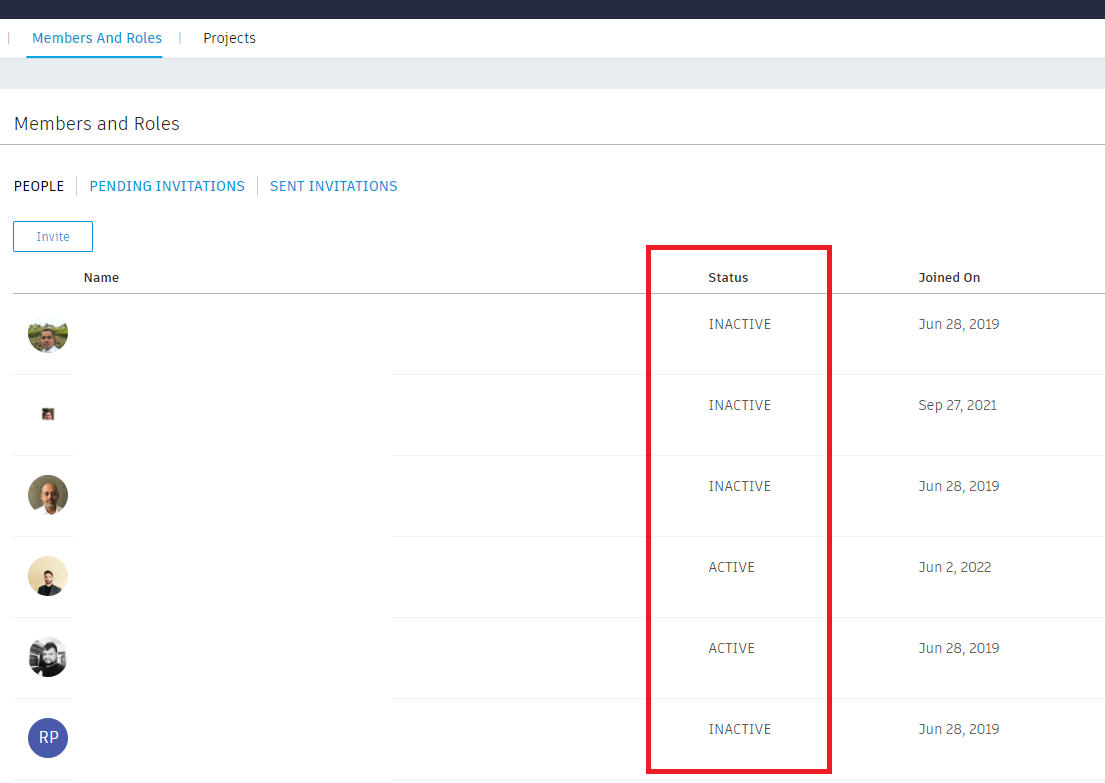The image size is (1105, 783).
Task: Sort by the Status column header
Action: (x=728, y=277)
